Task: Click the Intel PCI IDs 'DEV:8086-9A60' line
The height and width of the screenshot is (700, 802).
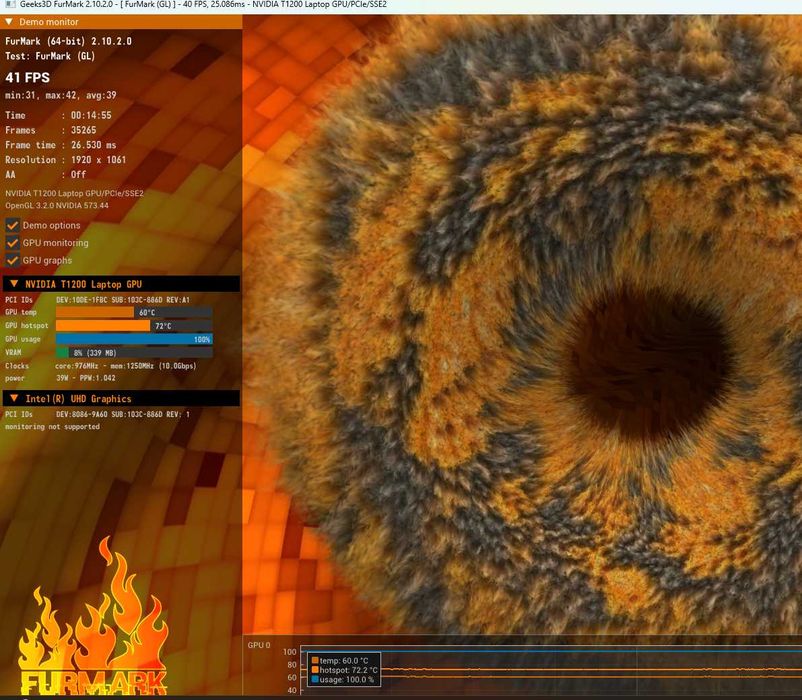Action: click(123, 414)
